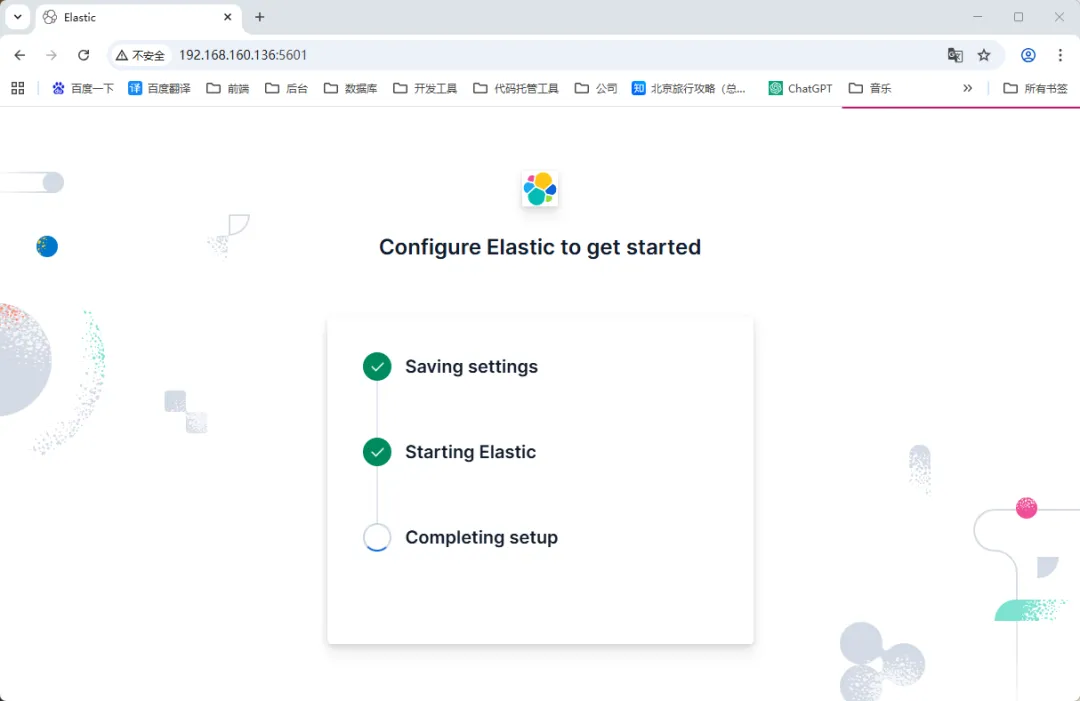Click the Starting Elastic green checkmark icon
1080x701 pixels.
(377, 452)
